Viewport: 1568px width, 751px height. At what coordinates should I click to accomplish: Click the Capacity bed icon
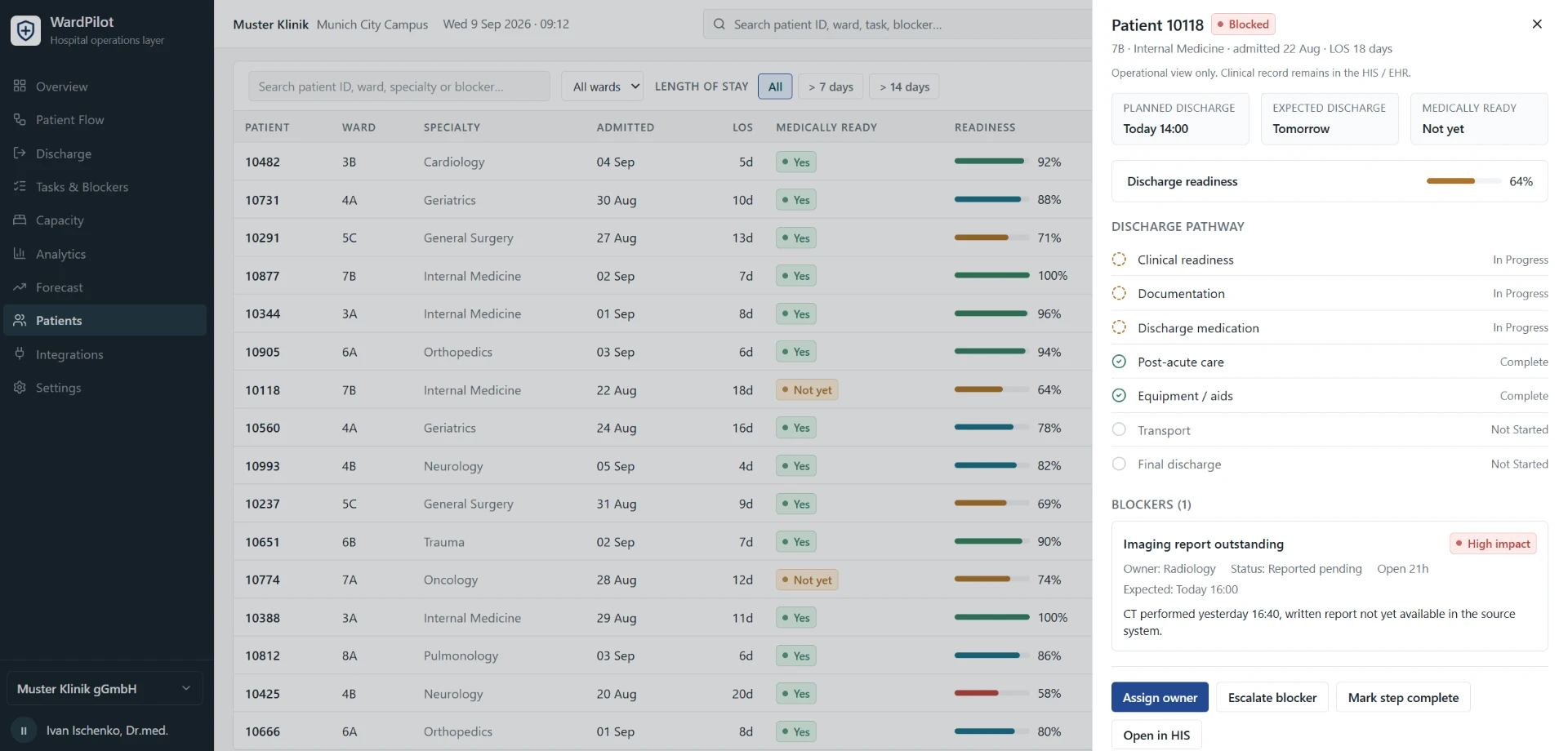click(x=20, y=220)
